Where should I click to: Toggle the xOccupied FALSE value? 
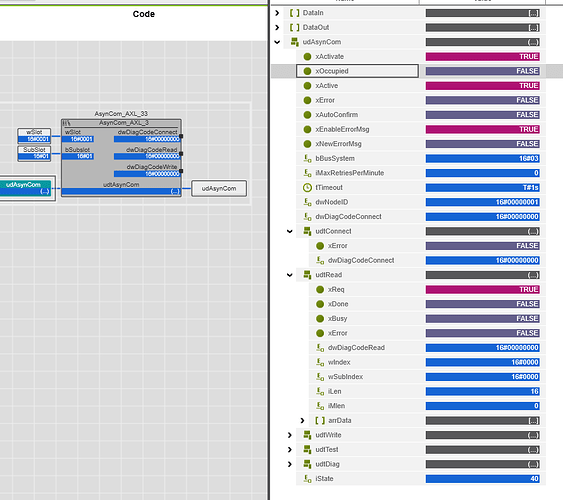483,71
